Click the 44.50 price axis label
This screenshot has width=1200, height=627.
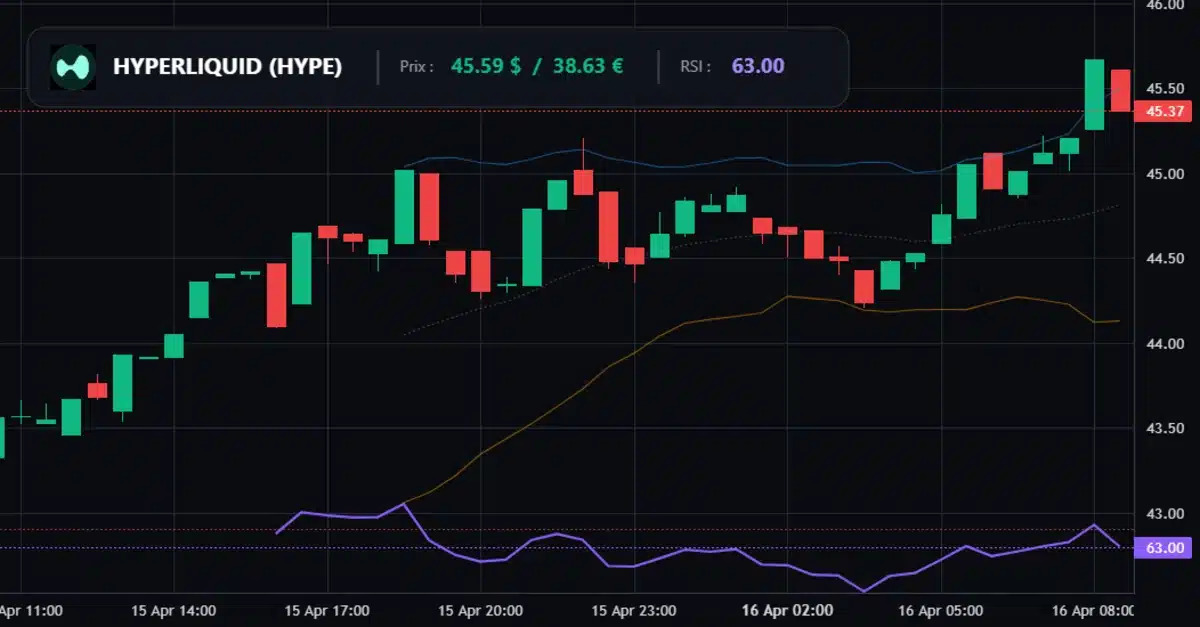coord(1165,259)
